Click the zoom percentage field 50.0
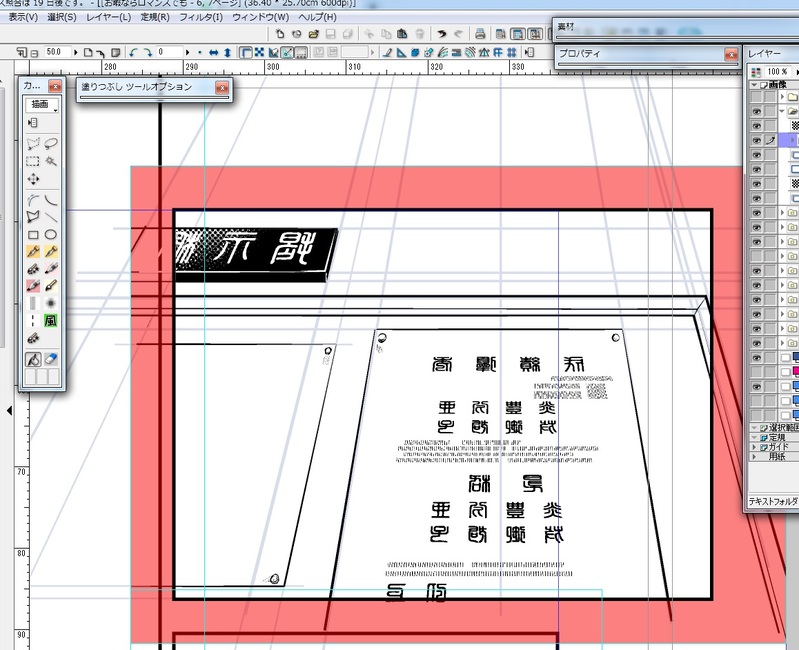 pos(57,52)
